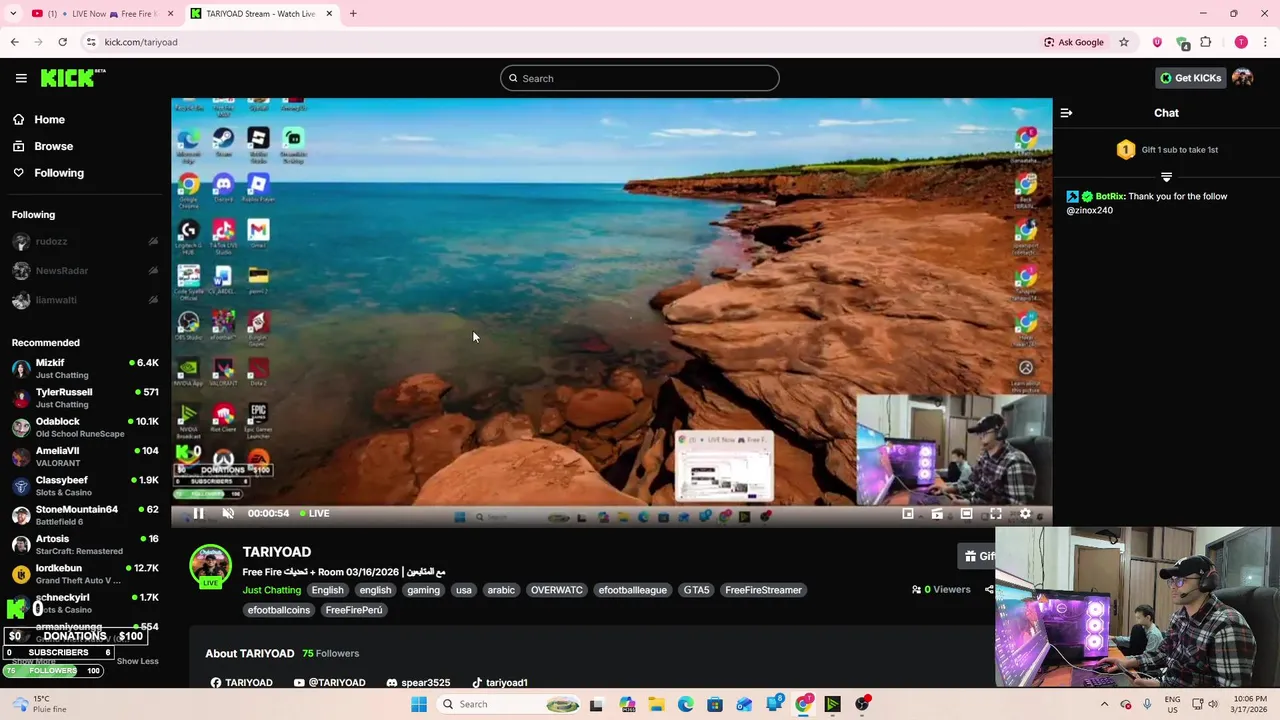Open OBS Studio from taskbar
The width and height of the screenshot is (1280, 720).
point(862,704)
